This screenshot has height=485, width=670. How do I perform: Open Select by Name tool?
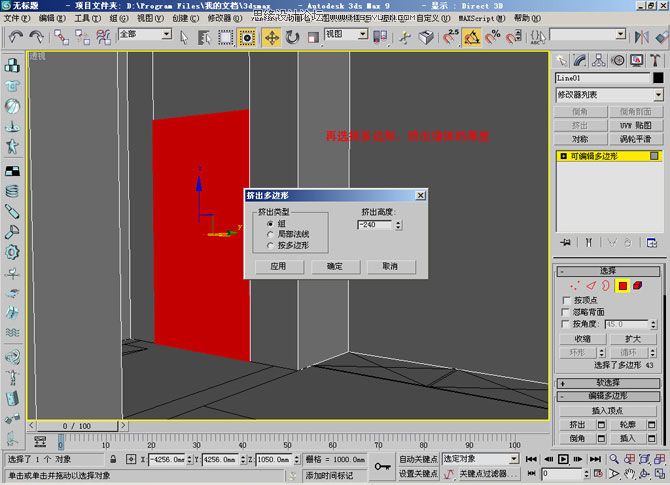point(204,38)
